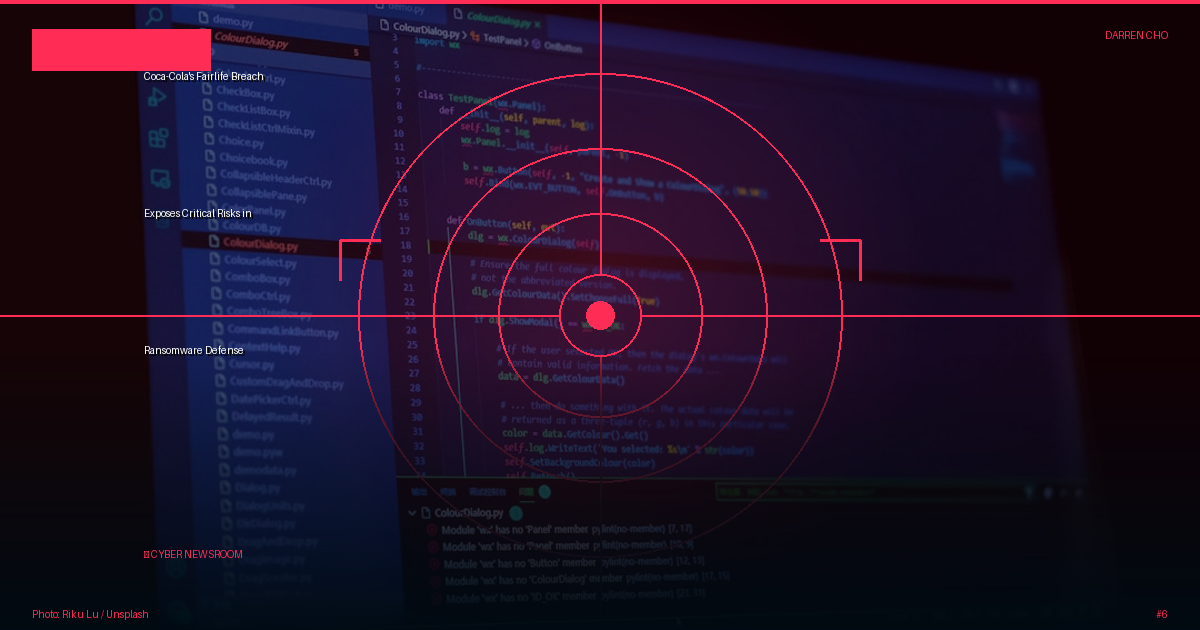Open ComboCtrl.py in the file list
This screenshot has width=1200, height=630.
[249, 295]
